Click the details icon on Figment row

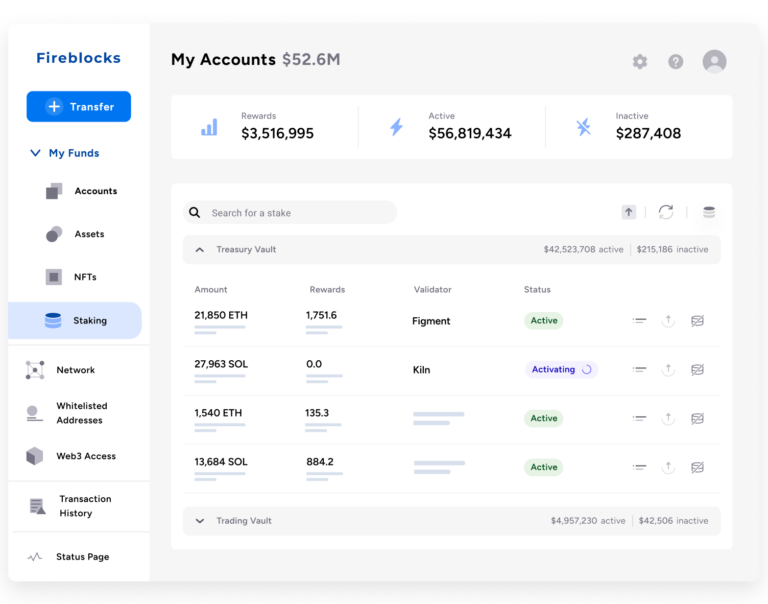coord(640,321)
